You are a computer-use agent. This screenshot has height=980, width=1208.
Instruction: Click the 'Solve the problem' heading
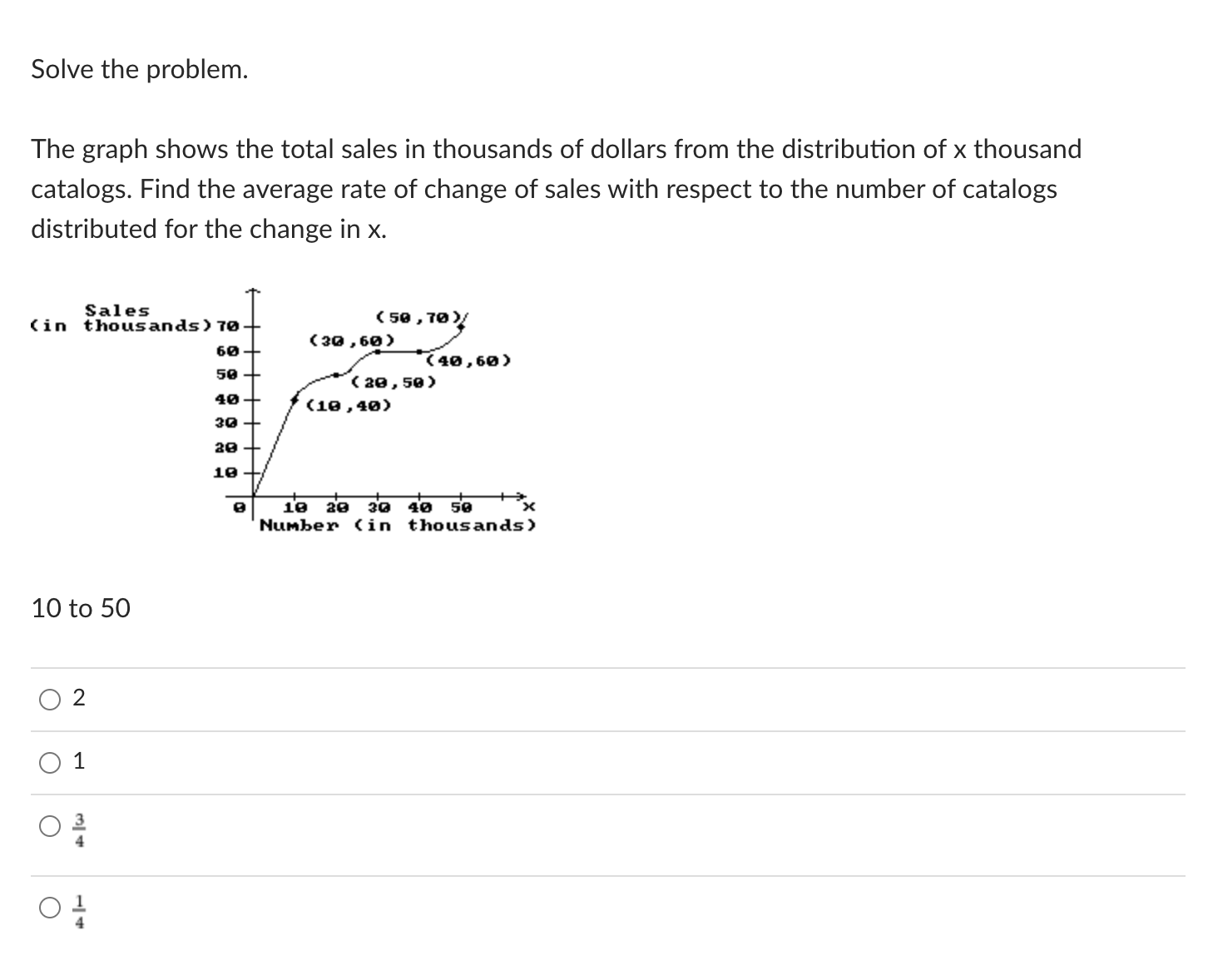138,69
